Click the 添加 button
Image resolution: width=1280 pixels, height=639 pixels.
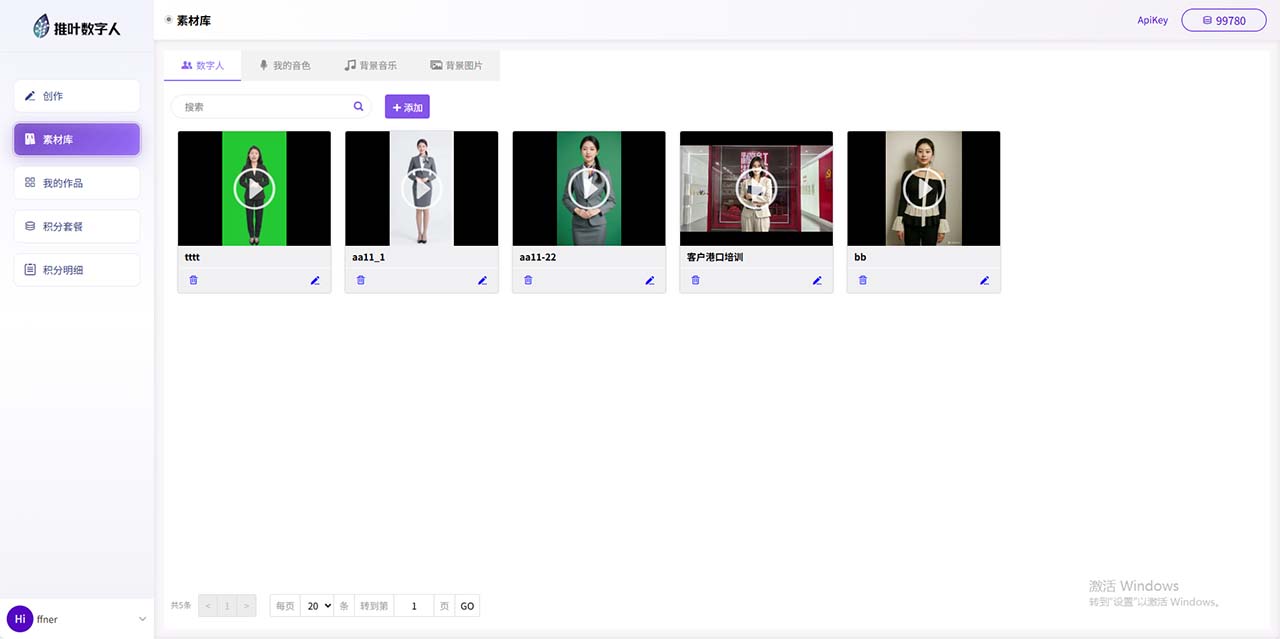click(407, 107)
